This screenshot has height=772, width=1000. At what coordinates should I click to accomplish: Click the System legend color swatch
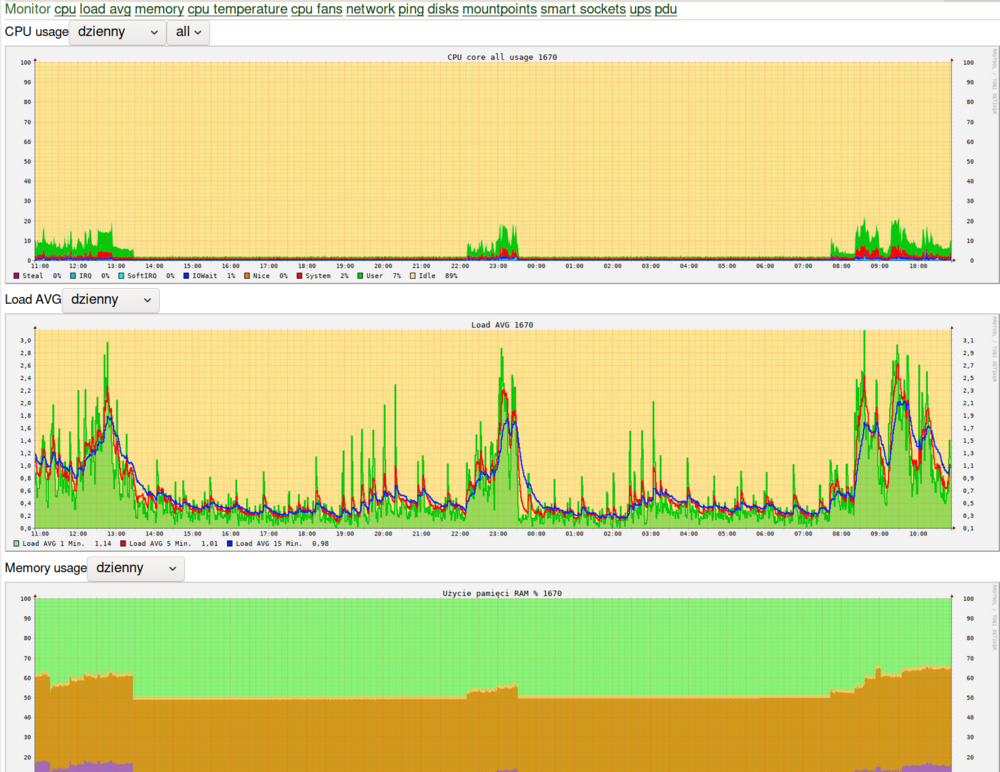click(x=299, y=276)
